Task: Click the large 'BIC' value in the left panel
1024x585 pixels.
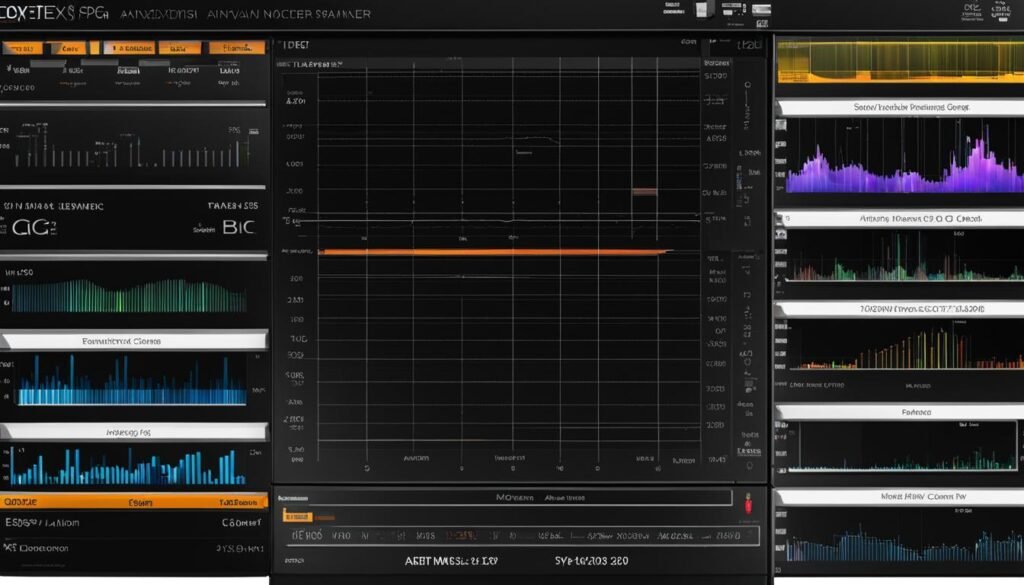Action: tap(238, 227)
